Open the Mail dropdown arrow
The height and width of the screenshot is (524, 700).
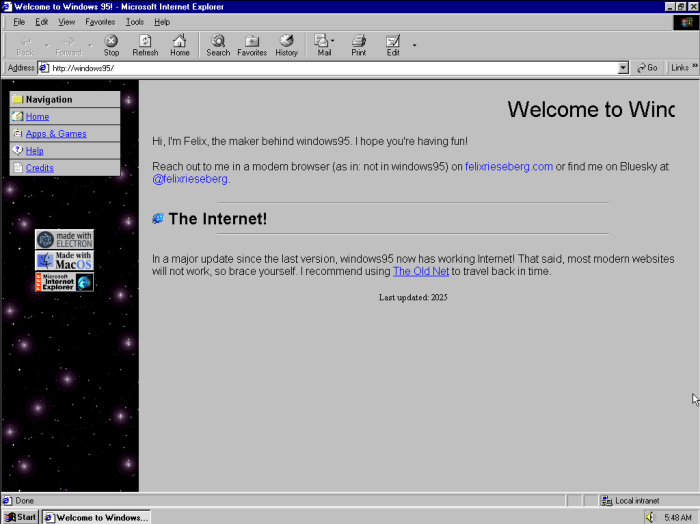(333, 41)
